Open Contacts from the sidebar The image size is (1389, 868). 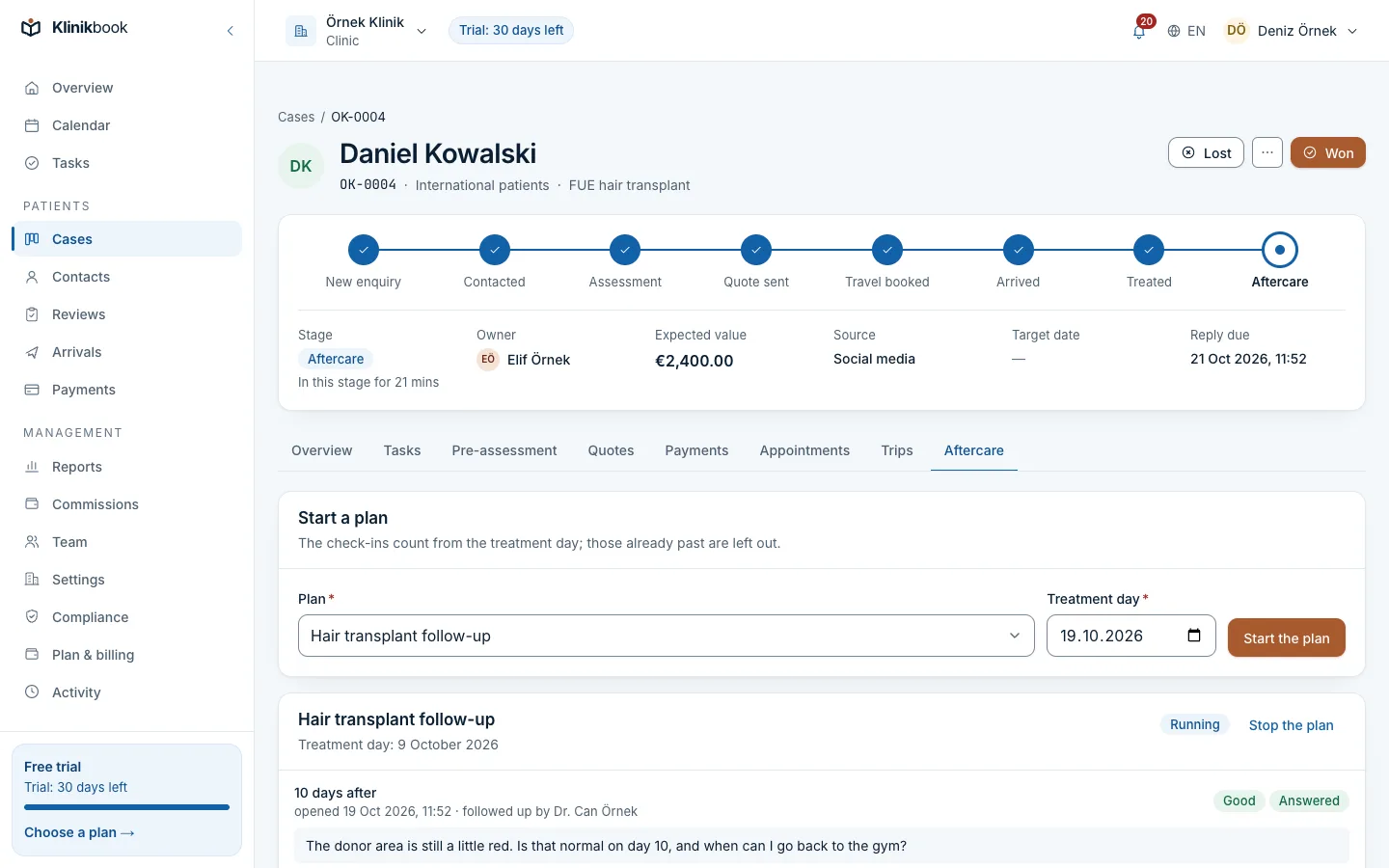pyautogui.click(x=126, y=277)
